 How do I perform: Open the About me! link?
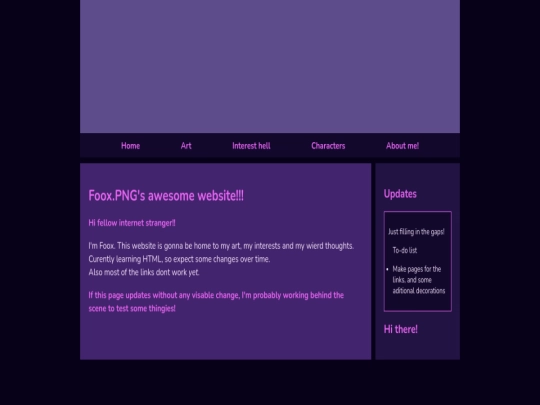(402, 146)
